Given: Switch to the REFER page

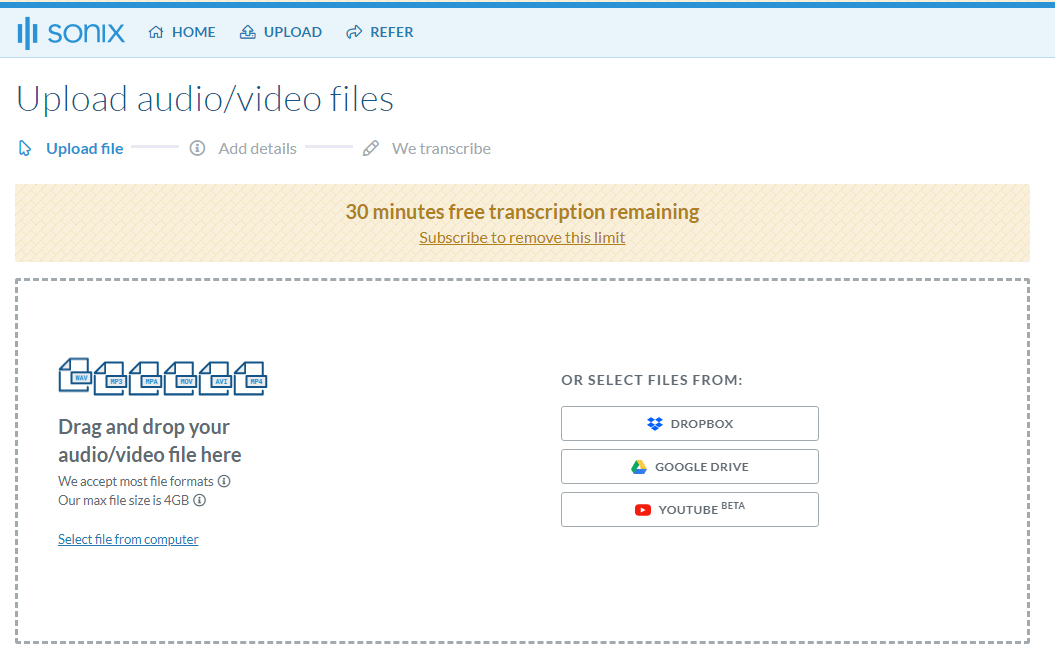Looking at the screenshot, I should coord(391,31).
